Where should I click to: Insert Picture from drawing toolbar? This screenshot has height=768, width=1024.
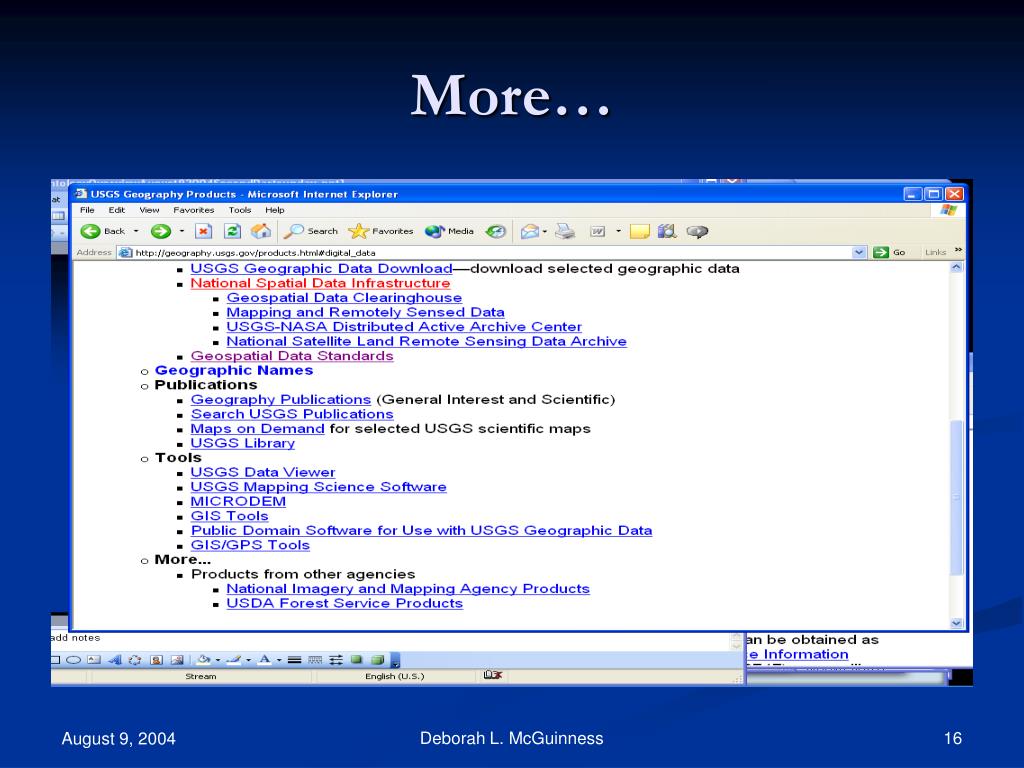click(x=176, y=660)
